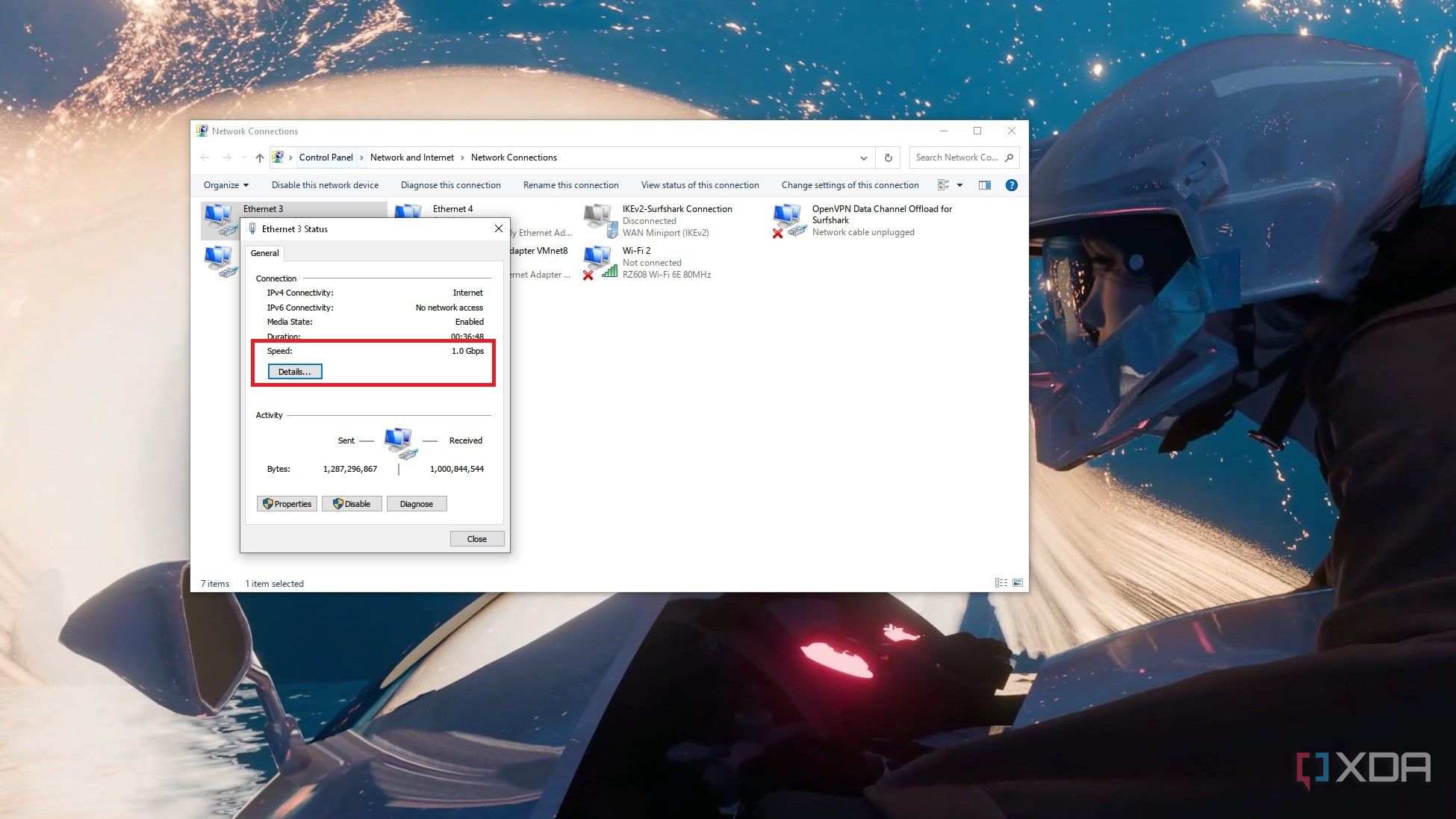The width and height of the screenshot is (1456, 819).
Task: Click the Ethernet 3 Status title icon
Action: click(252, 229)
